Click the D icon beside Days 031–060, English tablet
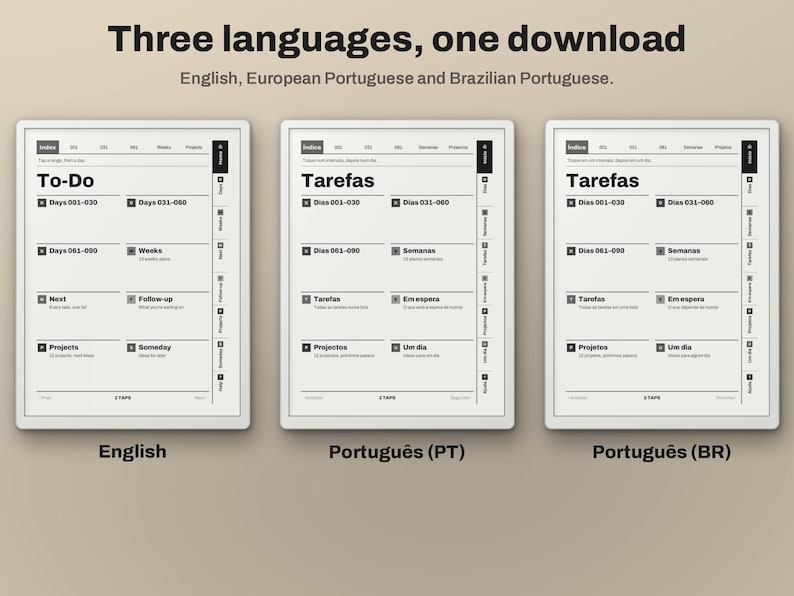Viewport: 794px width, 596px height. 131,203
